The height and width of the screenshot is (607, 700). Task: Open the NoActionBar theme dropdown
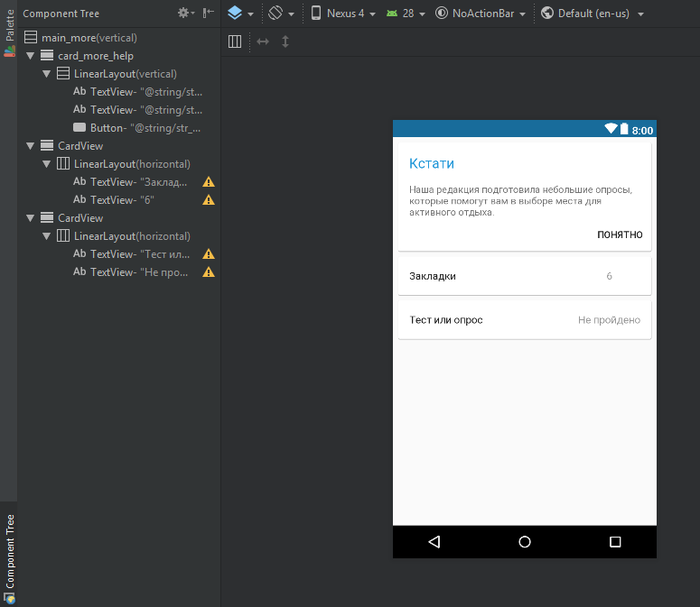pos(481,13)
